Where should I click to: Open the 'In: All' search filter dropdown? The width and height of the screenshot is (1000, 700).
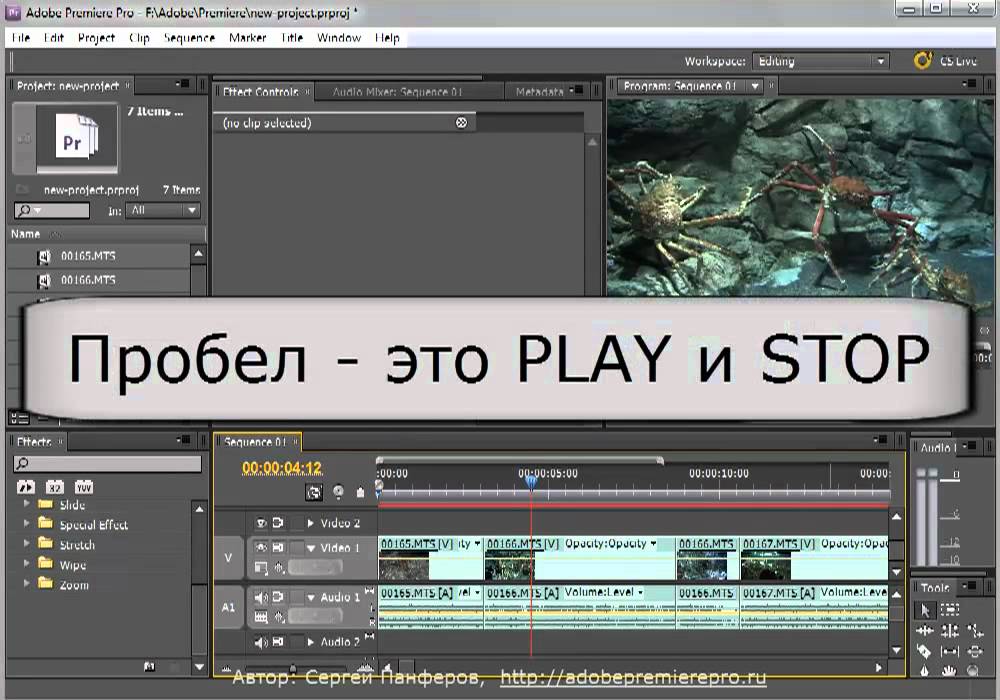[163, 210]
